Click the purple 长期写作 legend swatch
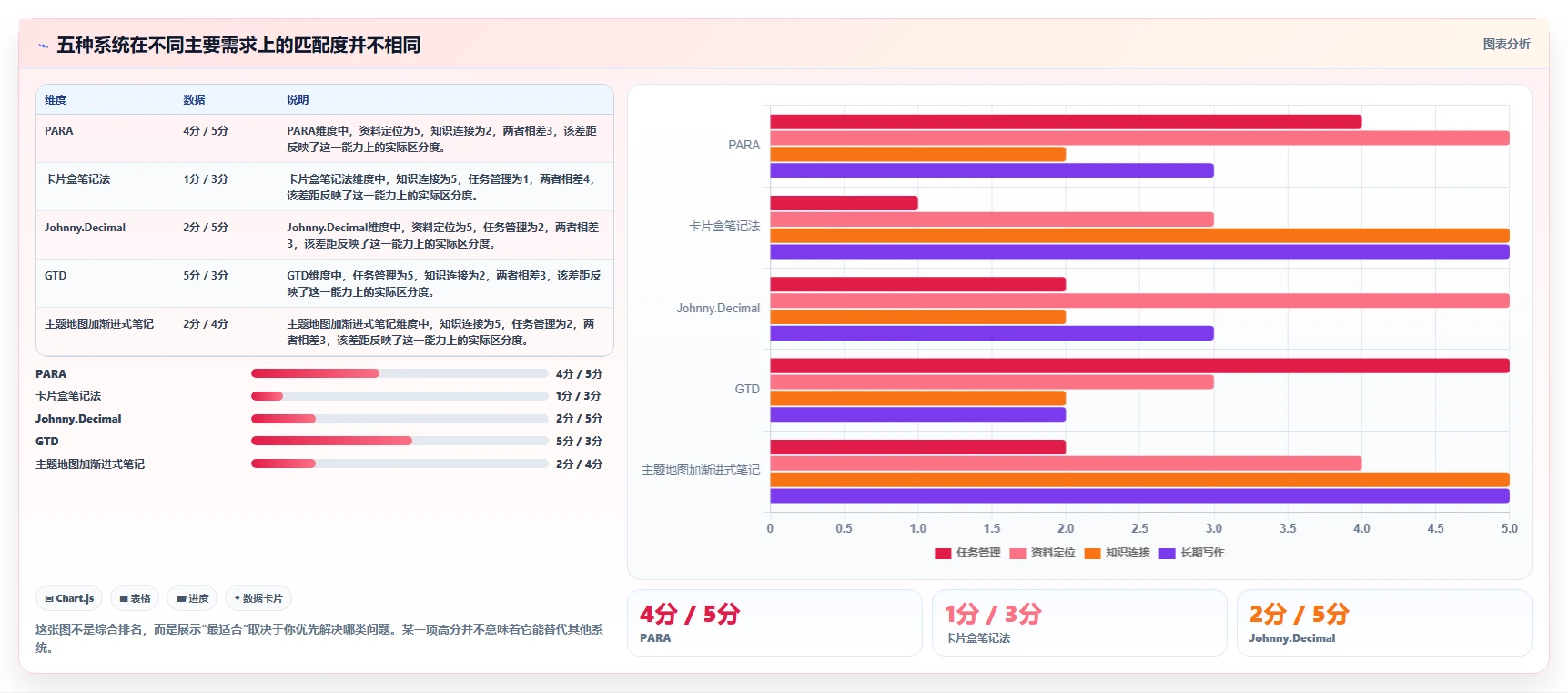 coord(1167,553)
